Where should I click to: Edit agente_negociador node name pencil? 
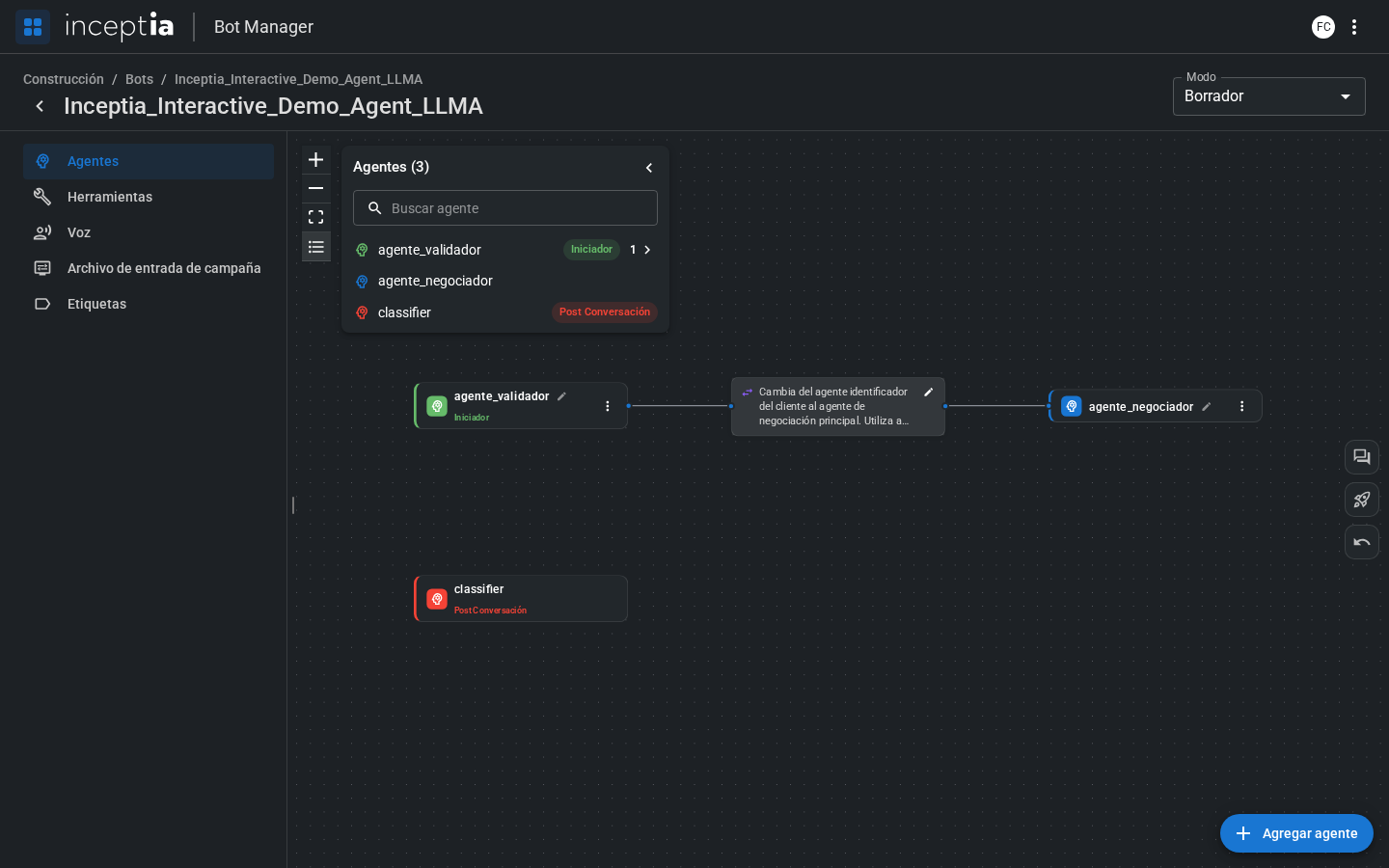[1207, 407]
